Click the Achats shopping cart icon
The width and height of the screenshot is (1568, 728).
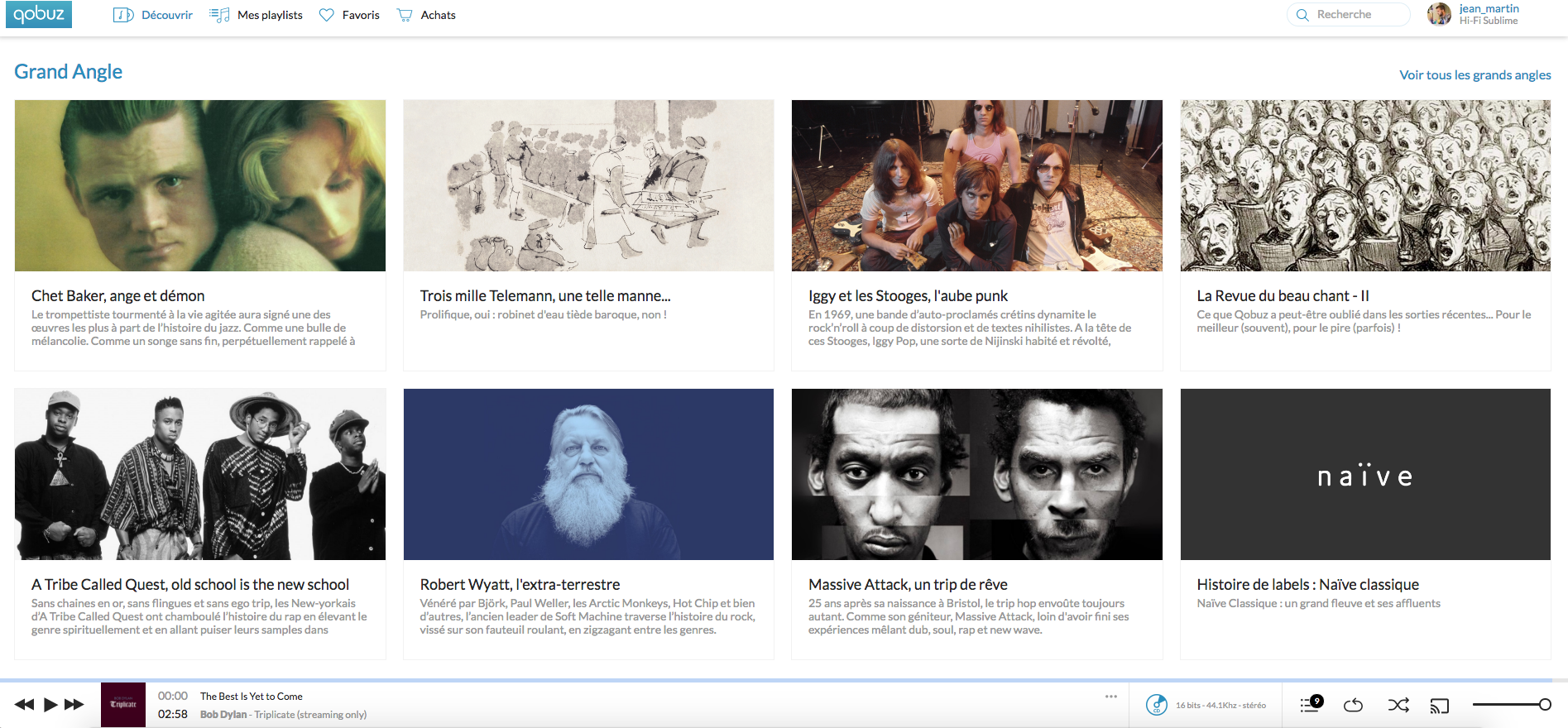point(405,15)
